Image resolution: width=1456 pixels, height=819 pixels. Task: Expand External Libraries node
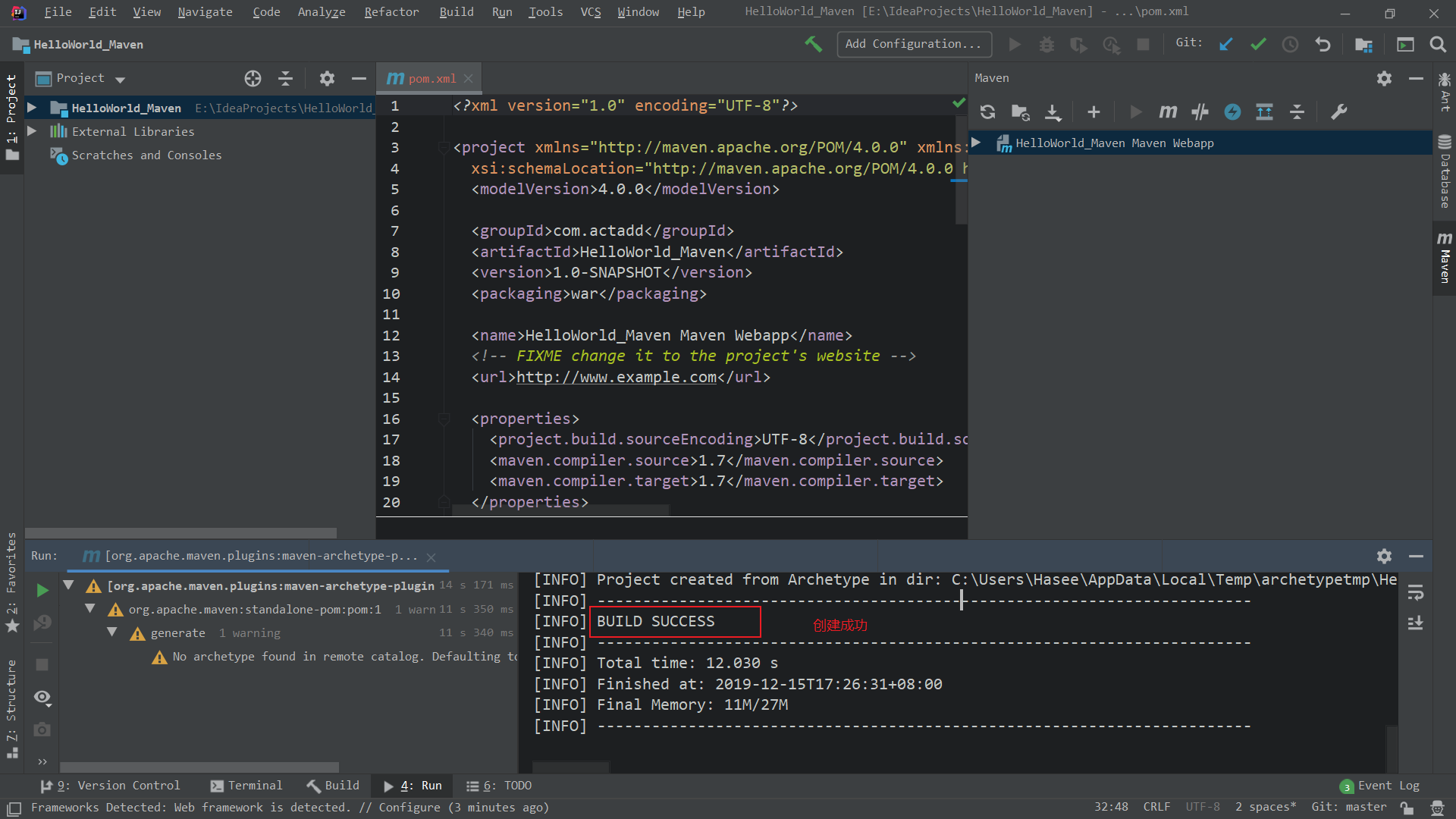32,131
